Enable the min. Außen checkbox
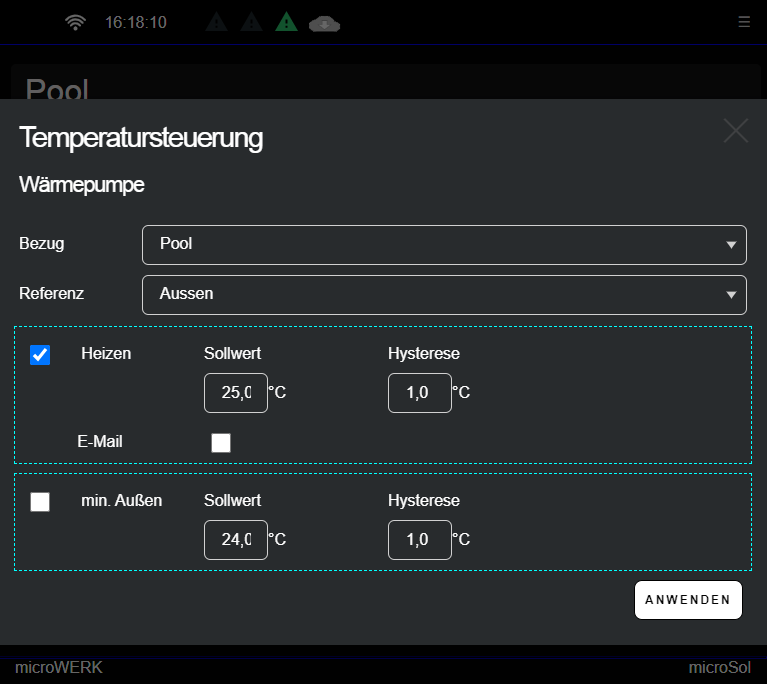The height and width of the screenshot is (684, 767). [40, 502]
